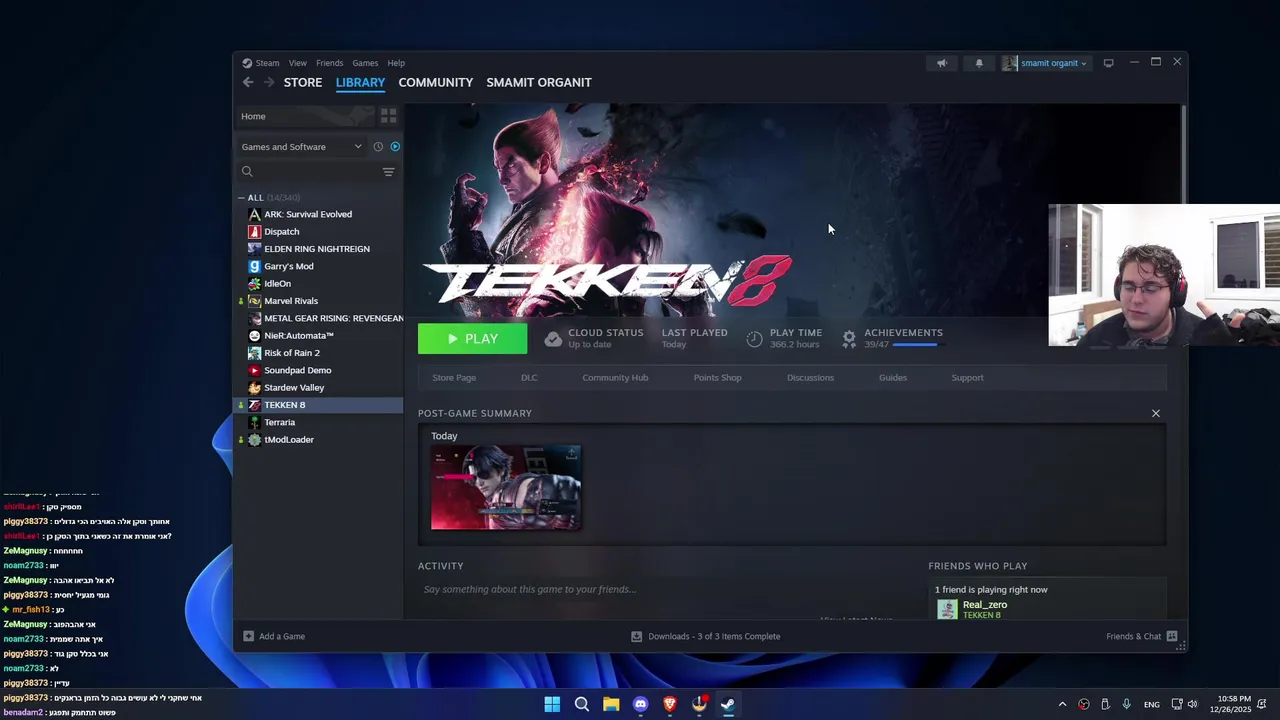The image size is (1280, 720).
Task: Open Discord from the taskbar
Action: tap(640, 704)
